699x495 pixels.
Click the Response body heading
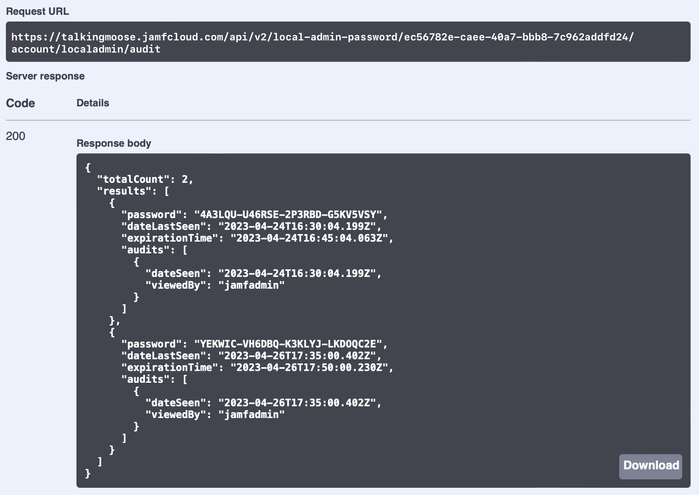114,143
